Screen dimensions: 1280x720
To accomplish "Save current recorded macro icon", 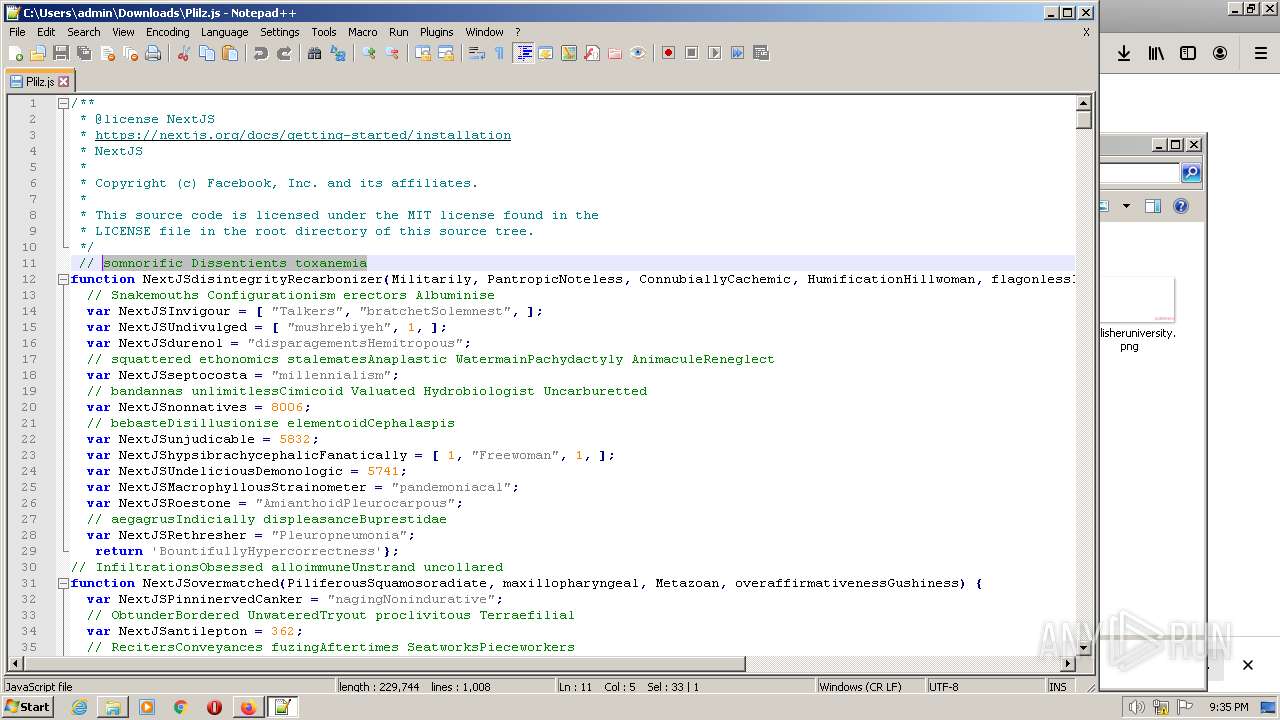I will (x=761, y=53).
